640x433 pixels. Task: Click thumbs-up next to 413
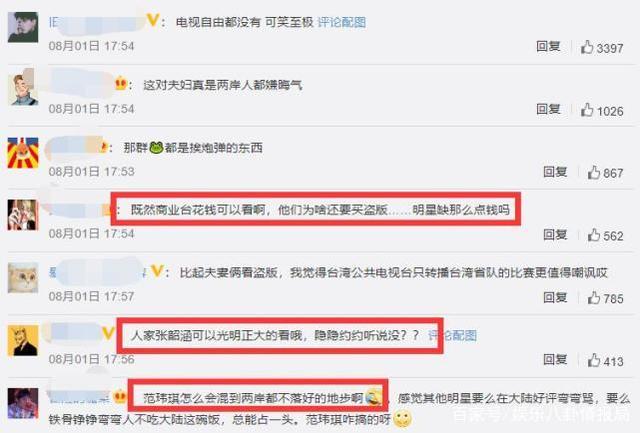[x=593, y=360]
